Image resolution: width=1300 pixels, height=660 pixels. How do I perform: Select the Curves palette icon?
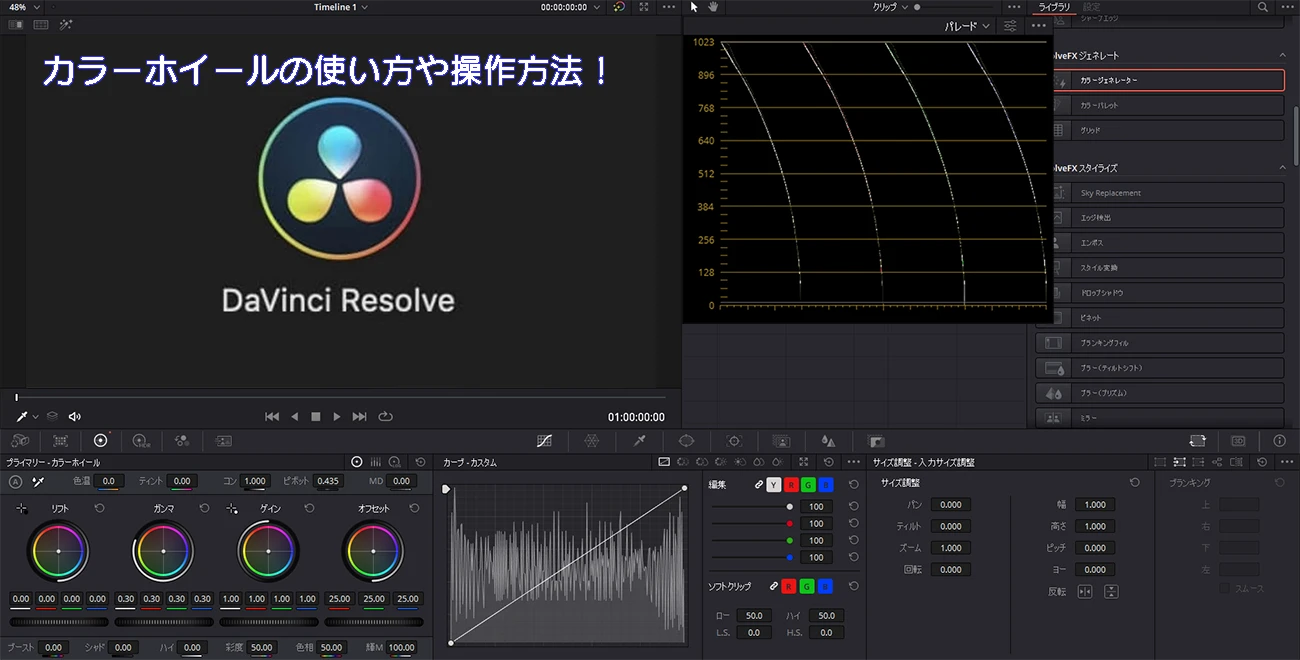click(544, 440)
